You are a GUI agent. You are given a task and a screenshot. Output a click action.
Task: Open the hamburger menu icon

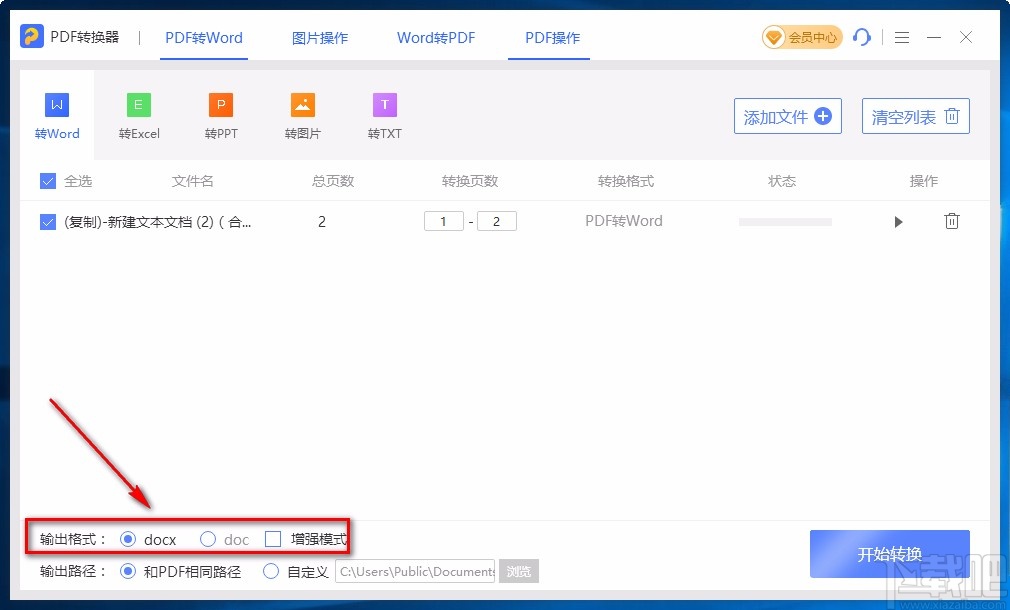point(901,37)
